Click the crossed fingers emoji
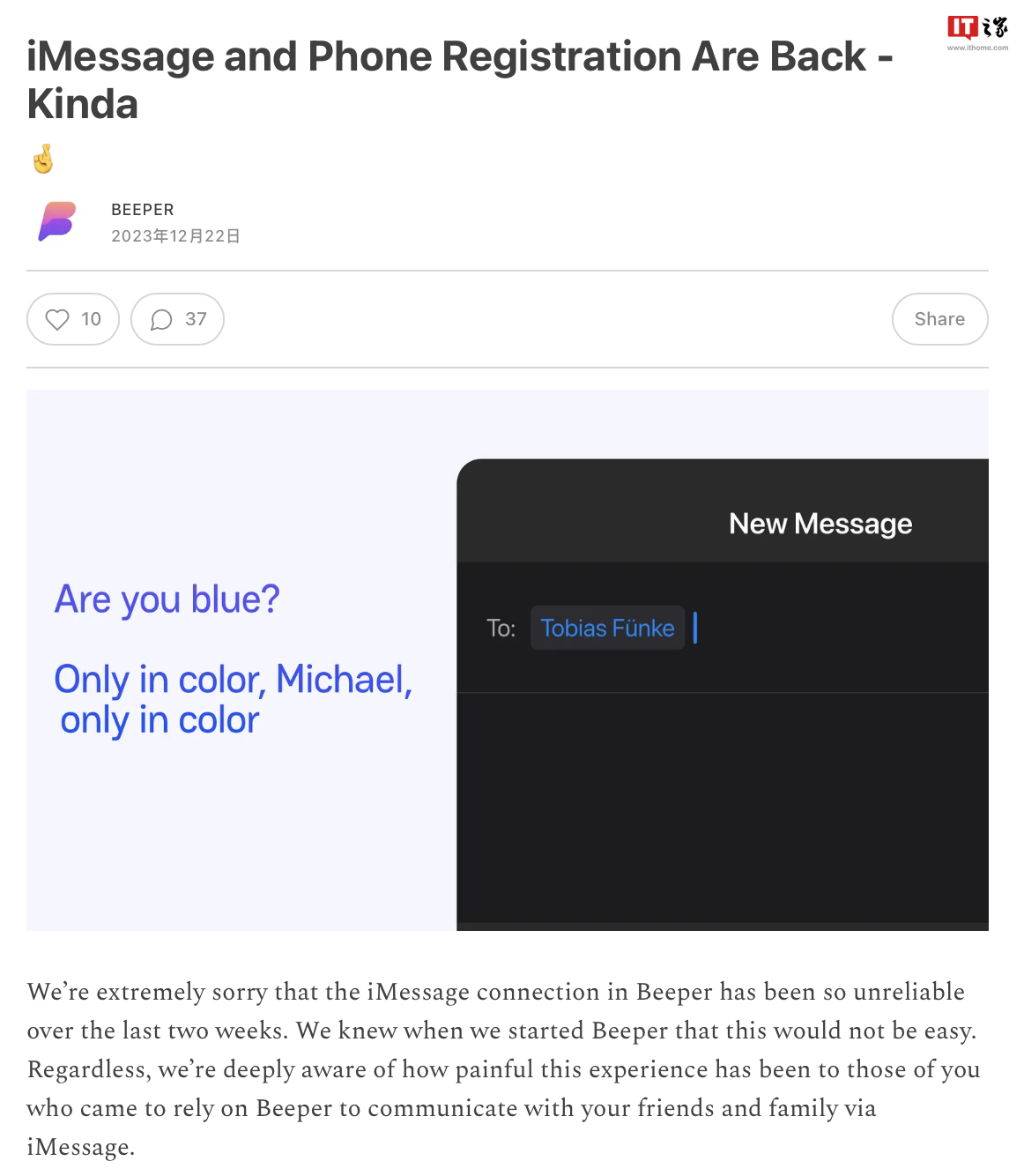Image resolution: width=1024 pixels, height=1176 pixels. tap(42, 158)
